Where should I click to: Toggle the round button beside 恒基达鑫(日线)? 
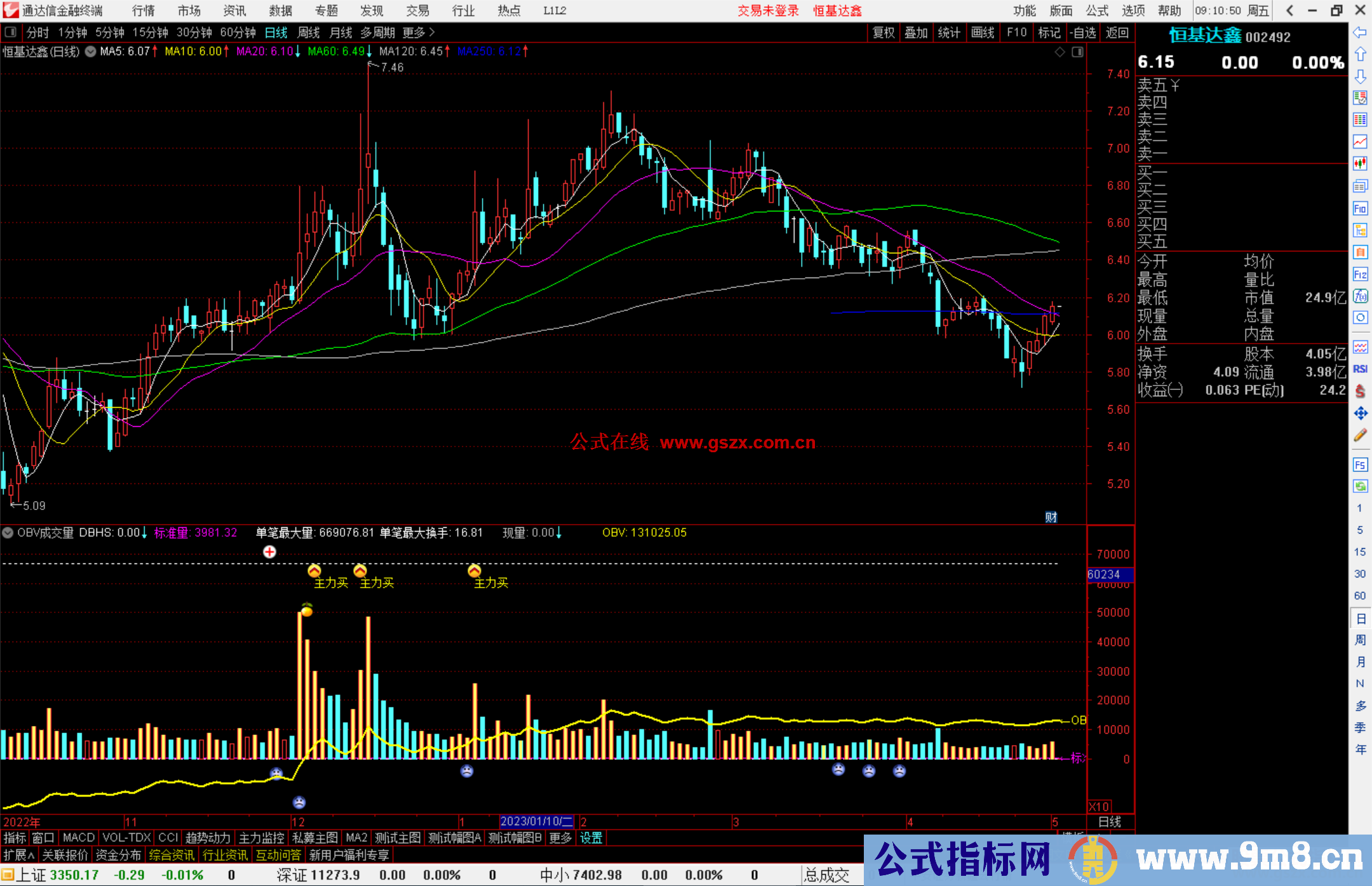click(90, 51)
